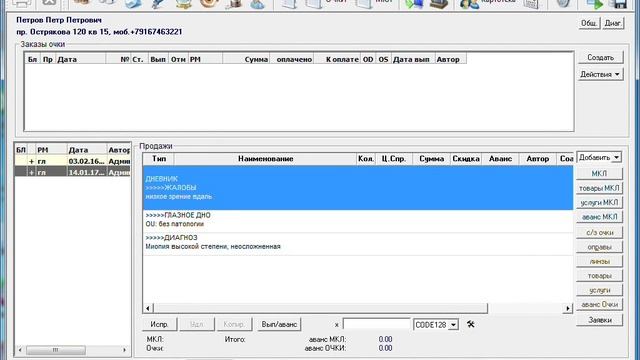Viewport: 640px width, 360px height.
Task: Click the оплачено column header in orders
Action: coord(292,59)
